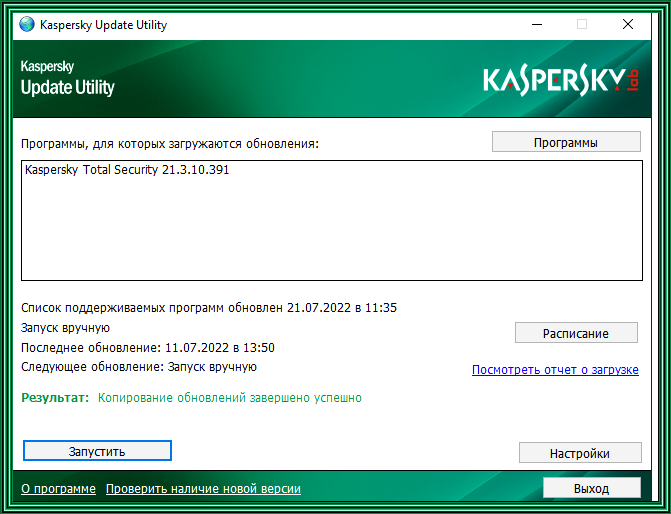The image size is (671, 514).
Task: Open the Расписание schedule button
Action: click(x=576, y=333)
